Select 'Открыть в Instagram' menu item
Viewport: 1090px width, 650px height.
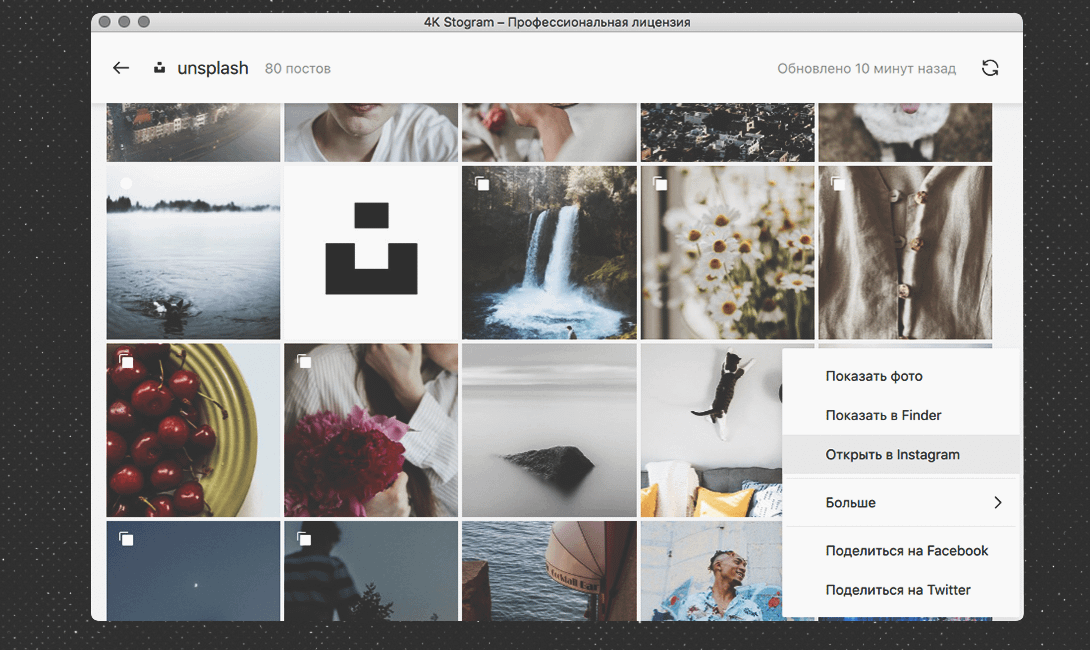[901, 455]
